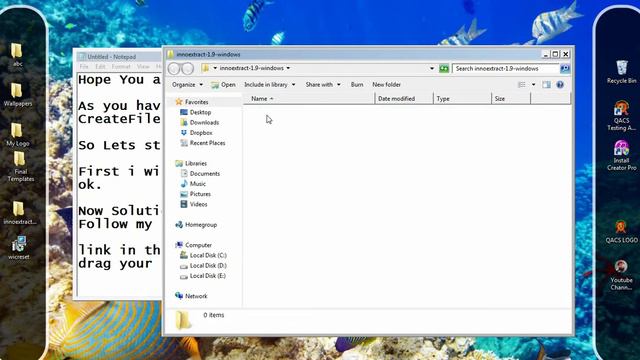Open Notepad File menu

coord(84,66)
